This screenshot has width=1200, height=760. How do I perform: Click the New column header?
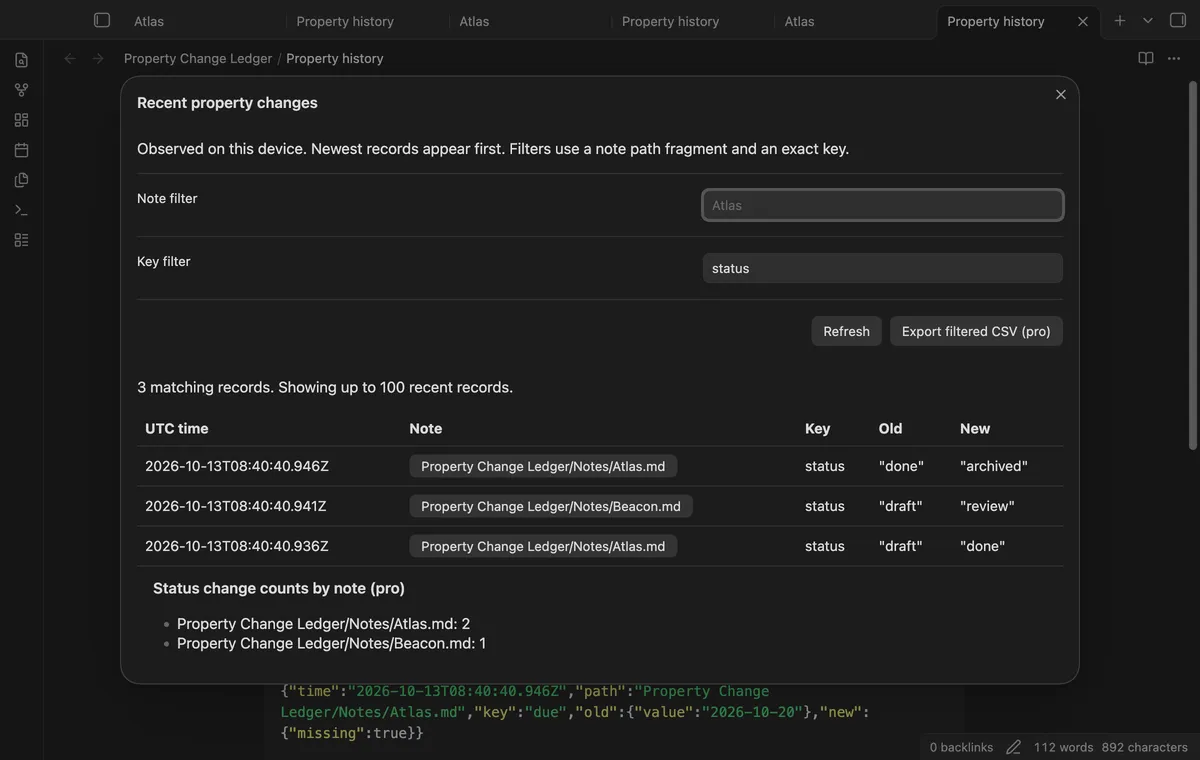(x=975, y=428)
